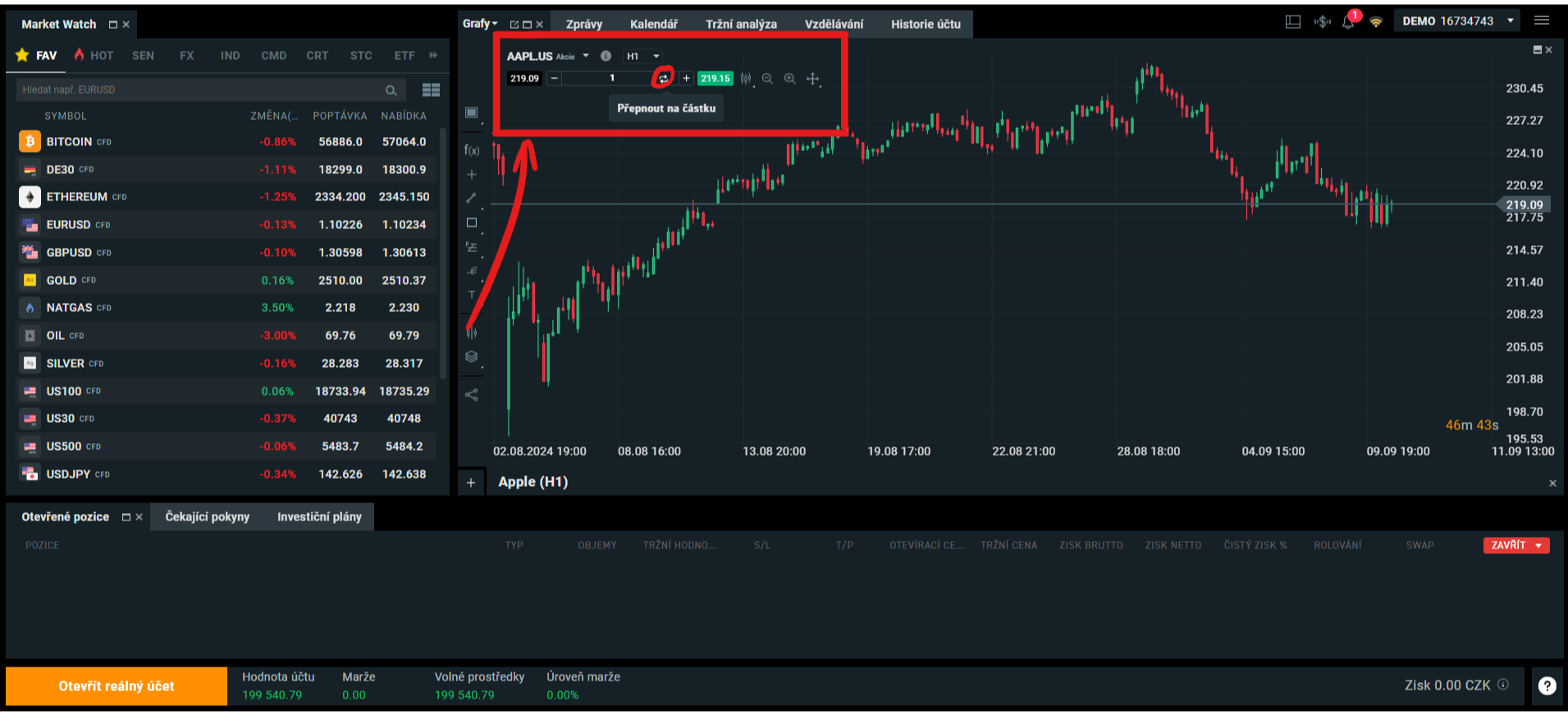Click Otevřít reálný účet button
This screenshot has width=1568, height=715.
click(117, 686)
